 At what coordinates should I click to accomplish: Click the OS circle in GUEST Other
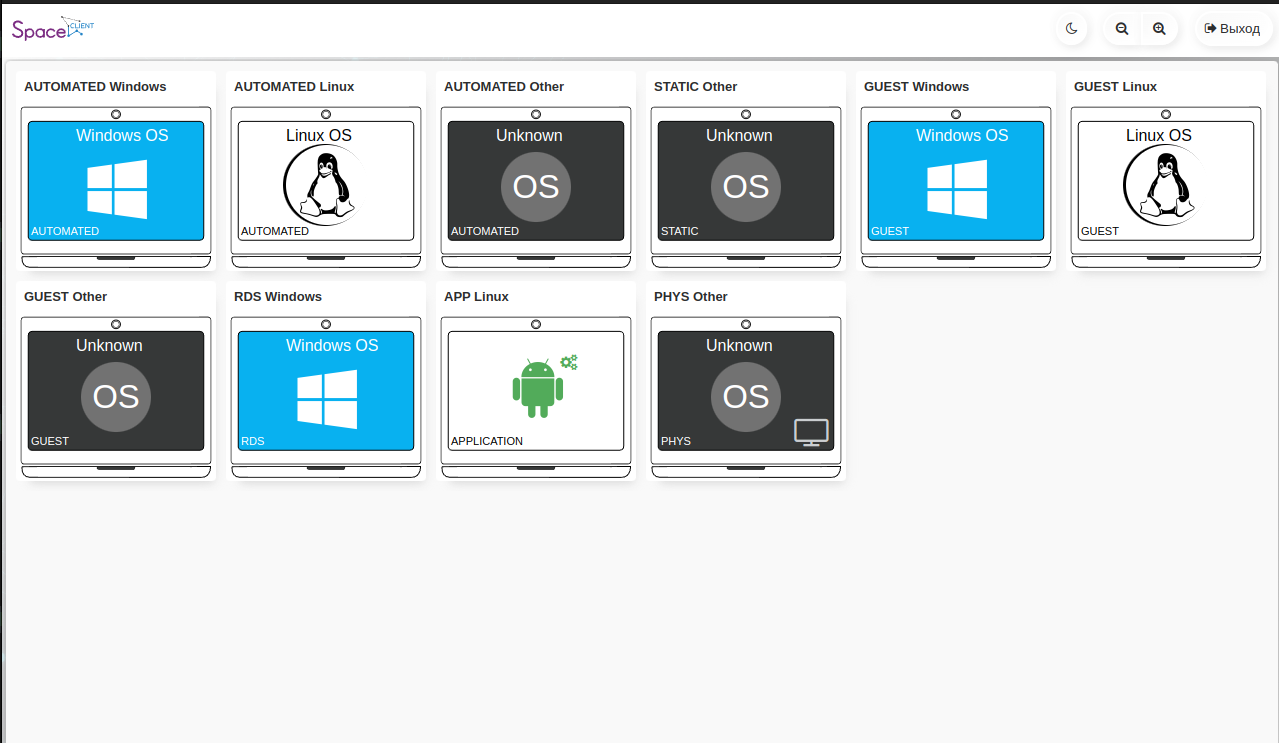pyautogui.click(x=116, y=397)
